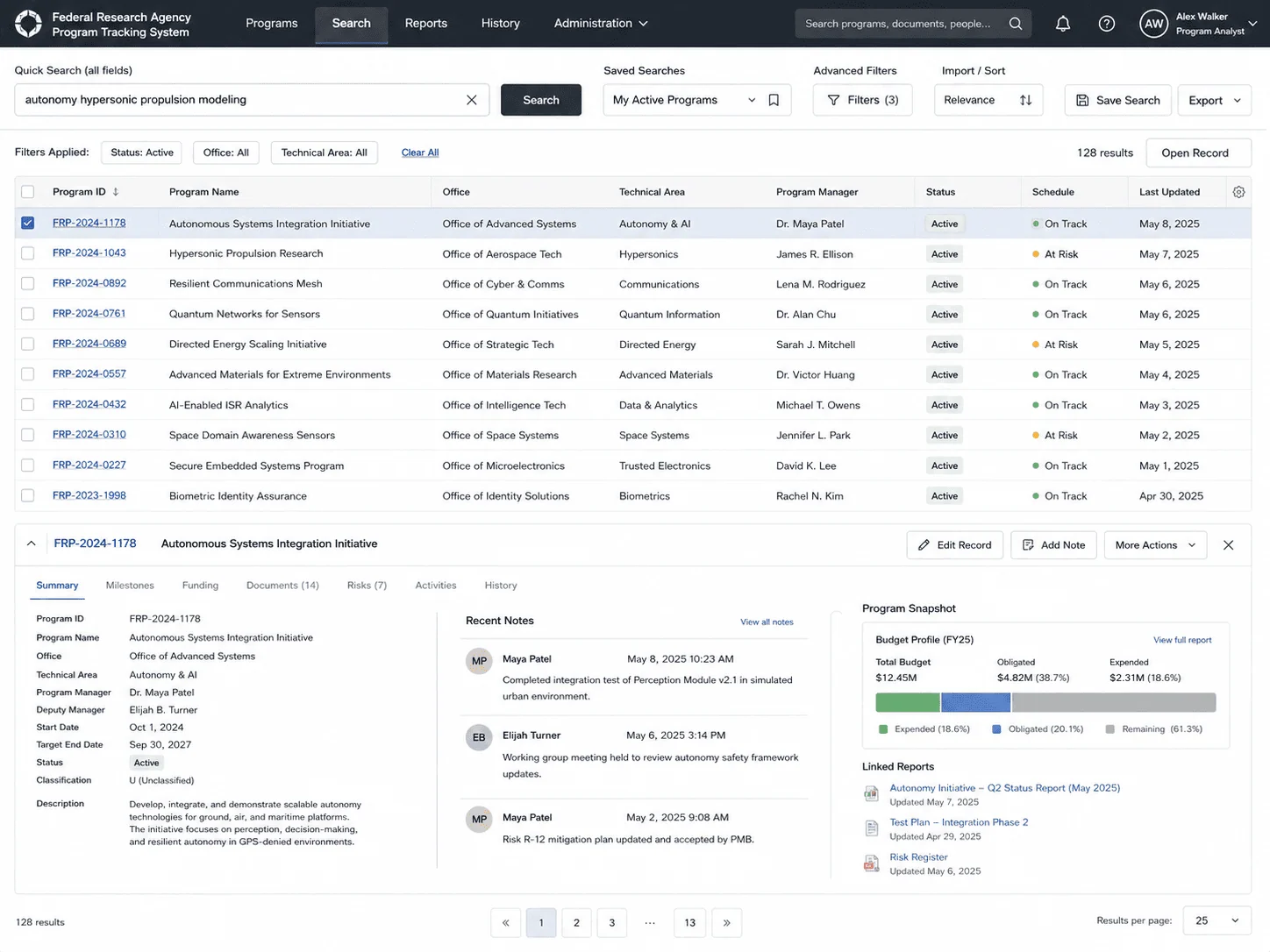
Task: Check the Hypersonic Propulsion Research row
Action: click(28, 253)
